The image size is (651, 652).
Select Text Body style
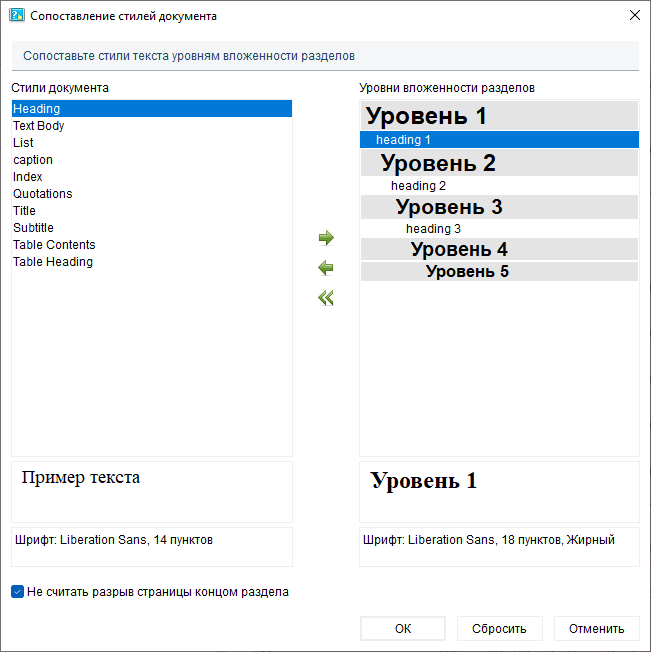tap(39, 126)
